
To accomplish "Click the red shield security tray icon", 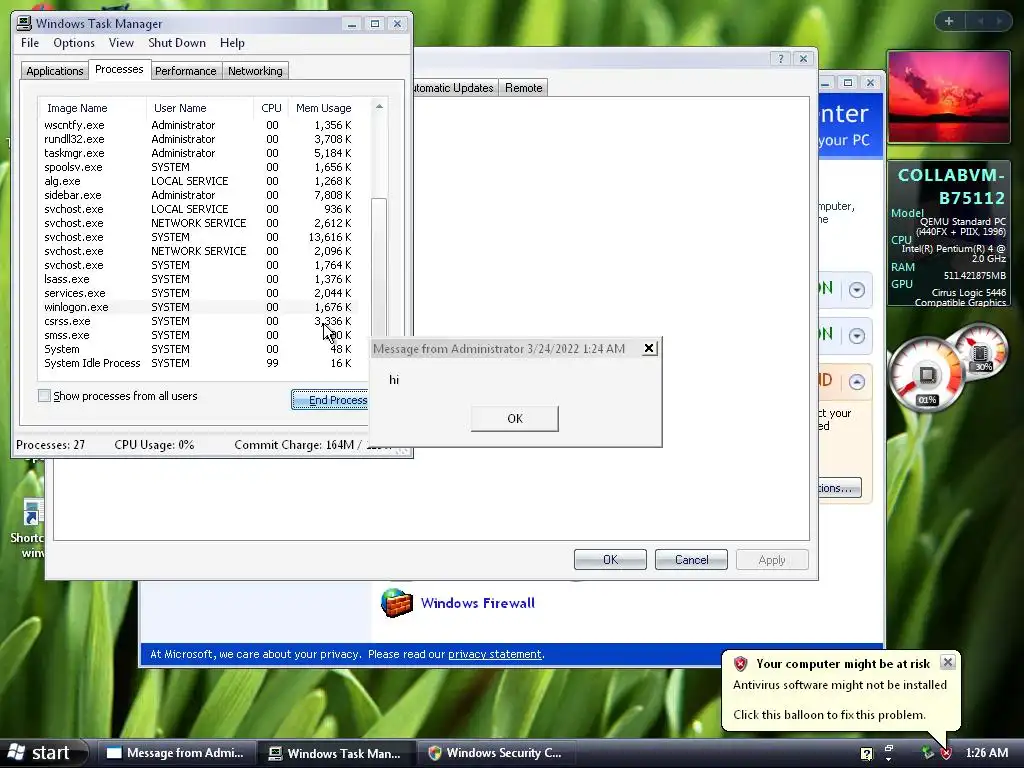I will pyautogui.click(x=946, y=753).
